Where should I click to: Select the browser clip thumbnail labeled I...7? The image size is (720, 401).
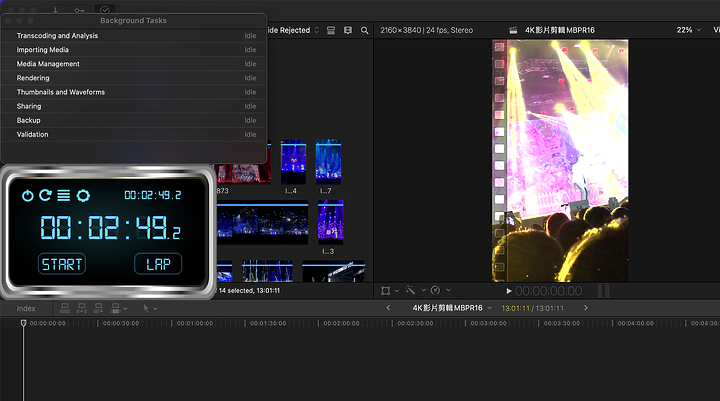[328, 162]
